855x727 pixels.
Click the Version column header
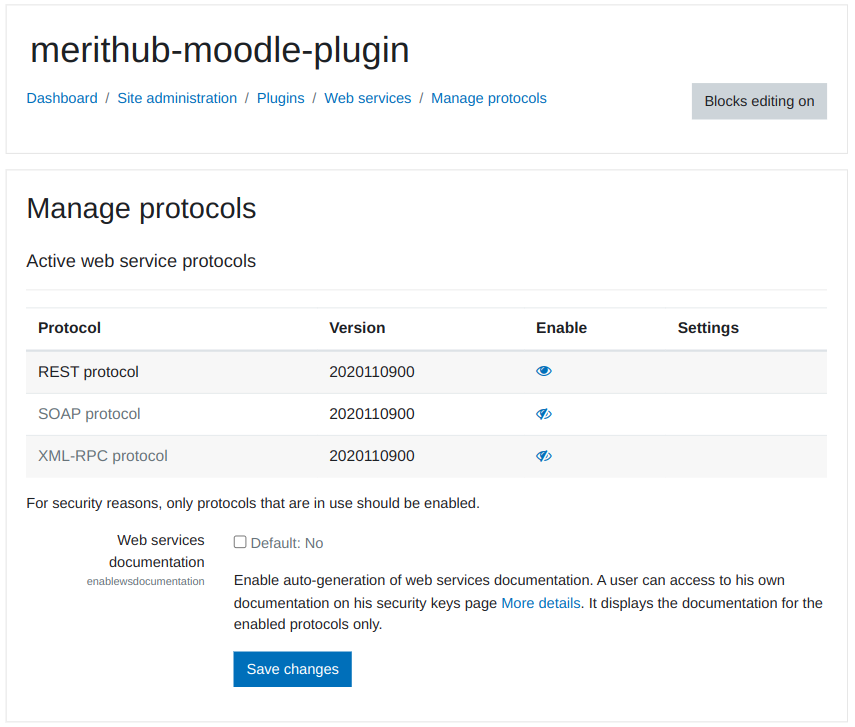point(357,328)
